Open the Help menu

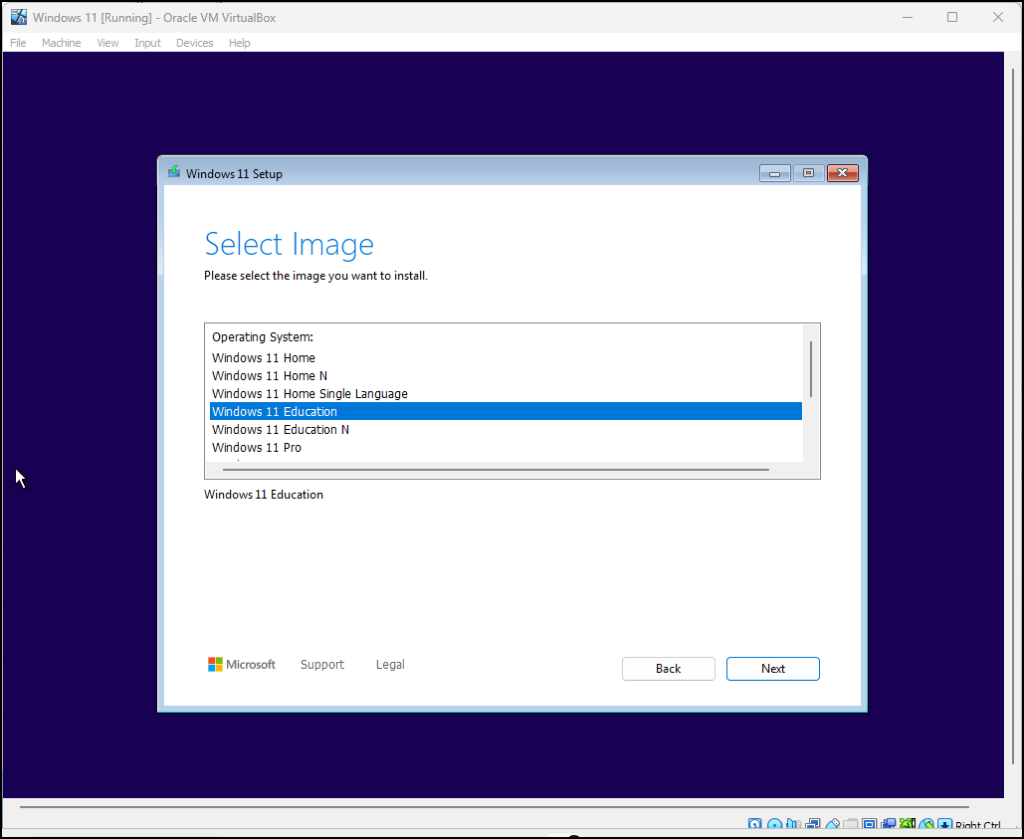(x=240, y=43)
